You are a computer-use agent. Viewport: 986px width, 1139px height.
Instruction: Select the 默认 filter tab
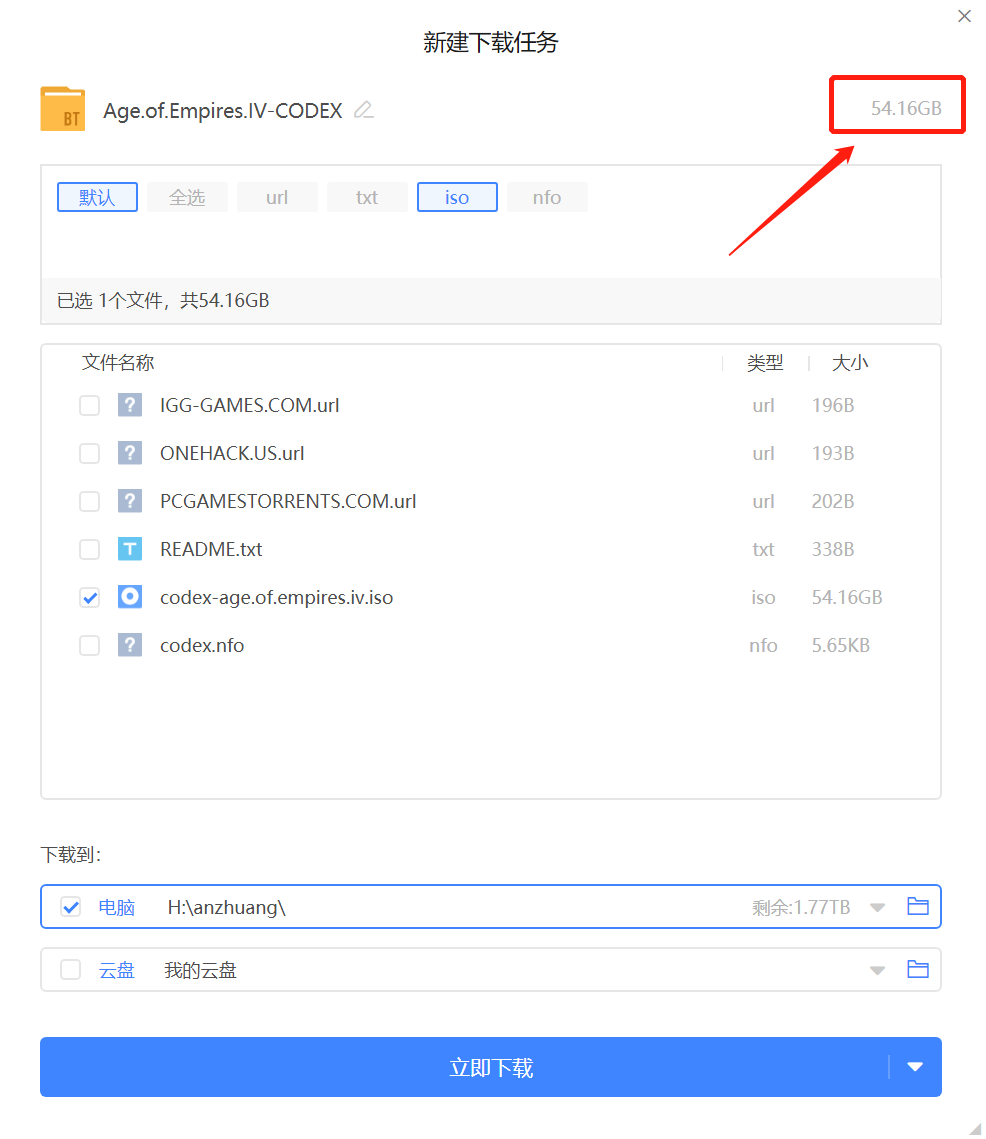pyautogui.click(x=97, y=197)
